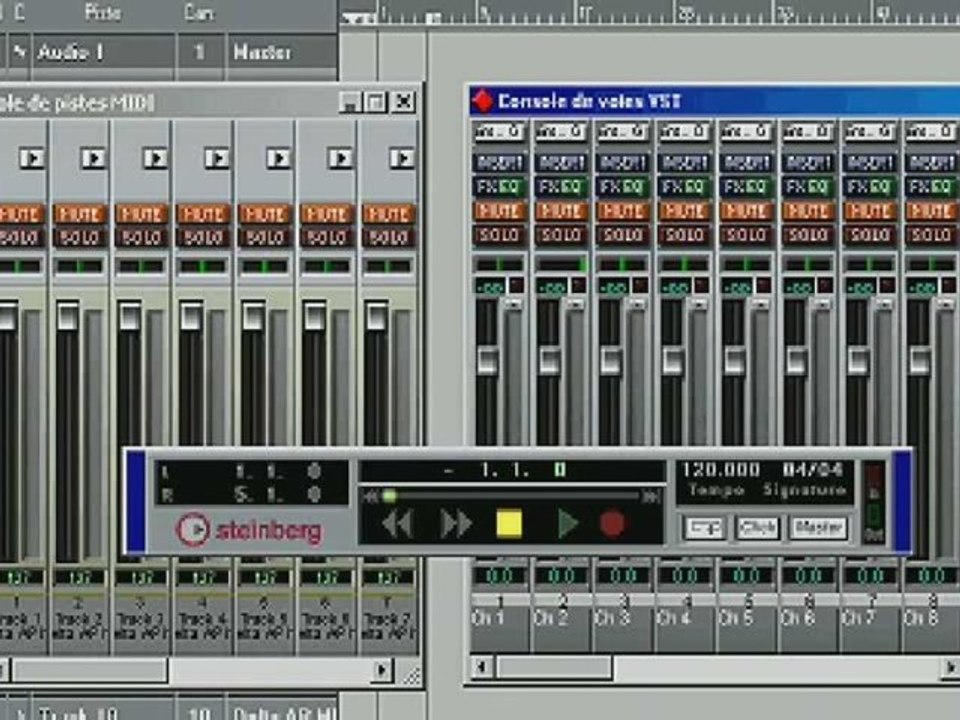The width and height of the screenshot is (960, 720).
Task: Start playback with the green Play arrow
Action: click(568, 524)
